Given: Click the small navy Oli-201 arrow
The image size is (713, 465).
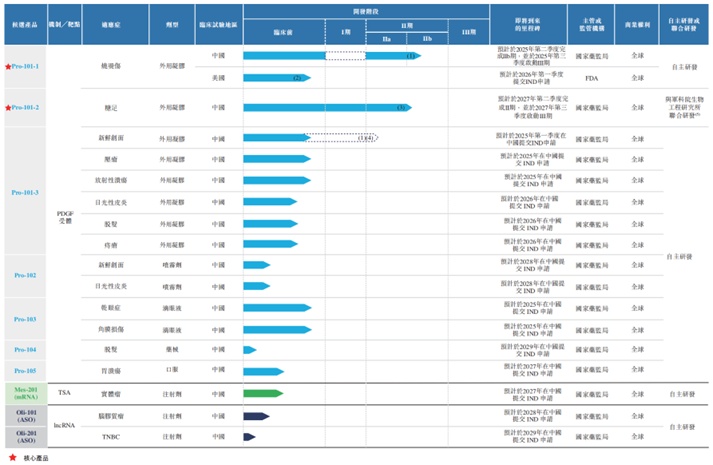Looking at the screenshot, I should (249, 437).
